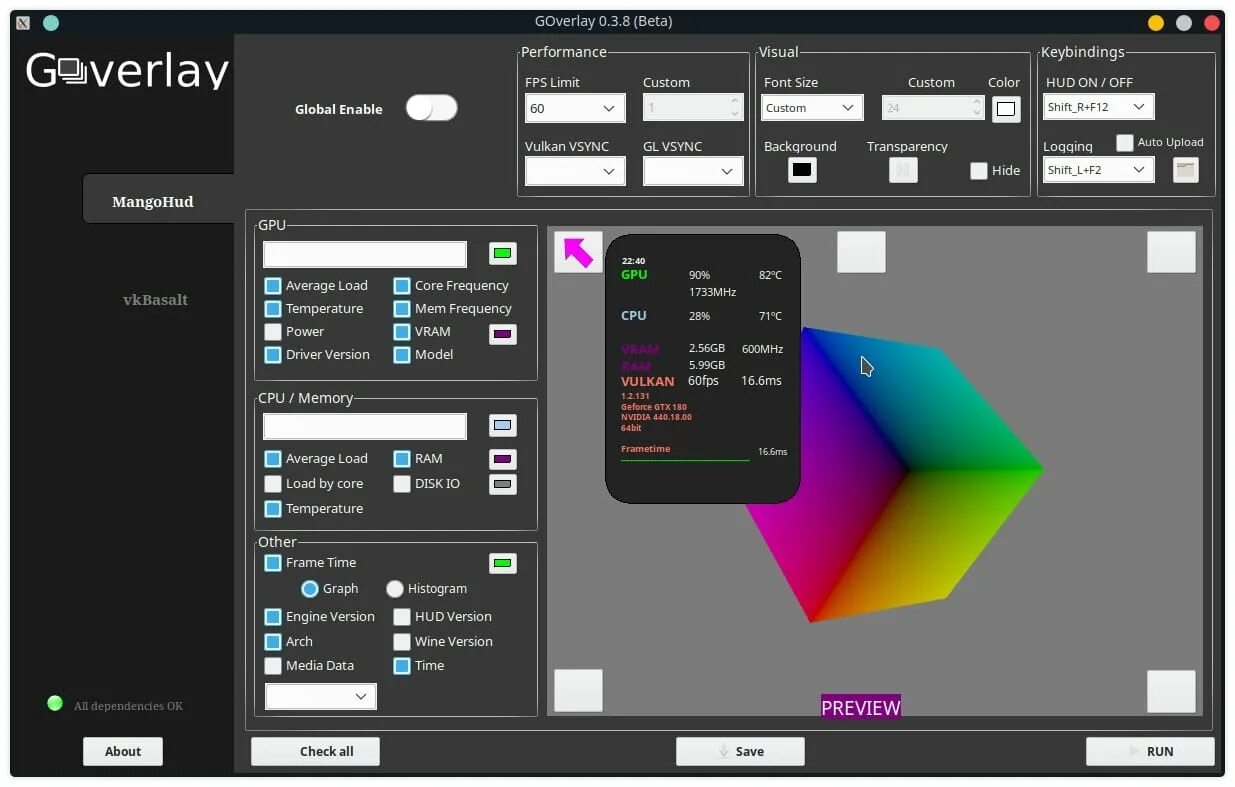1235x787 pixels.
Task: Open the FPS Limit dropdown
Action: [x=575, y=108]
